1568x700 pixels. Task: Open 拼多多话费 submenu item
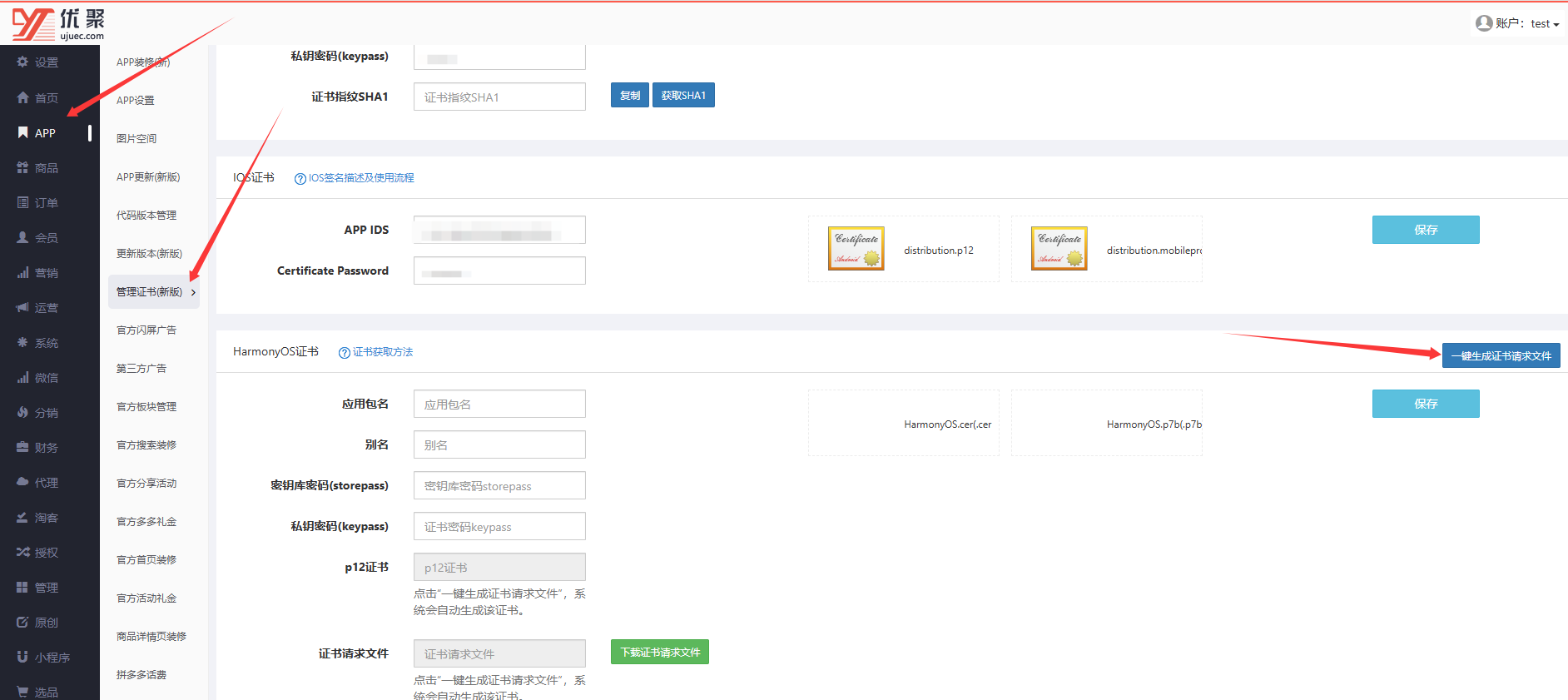coord(141,675)
